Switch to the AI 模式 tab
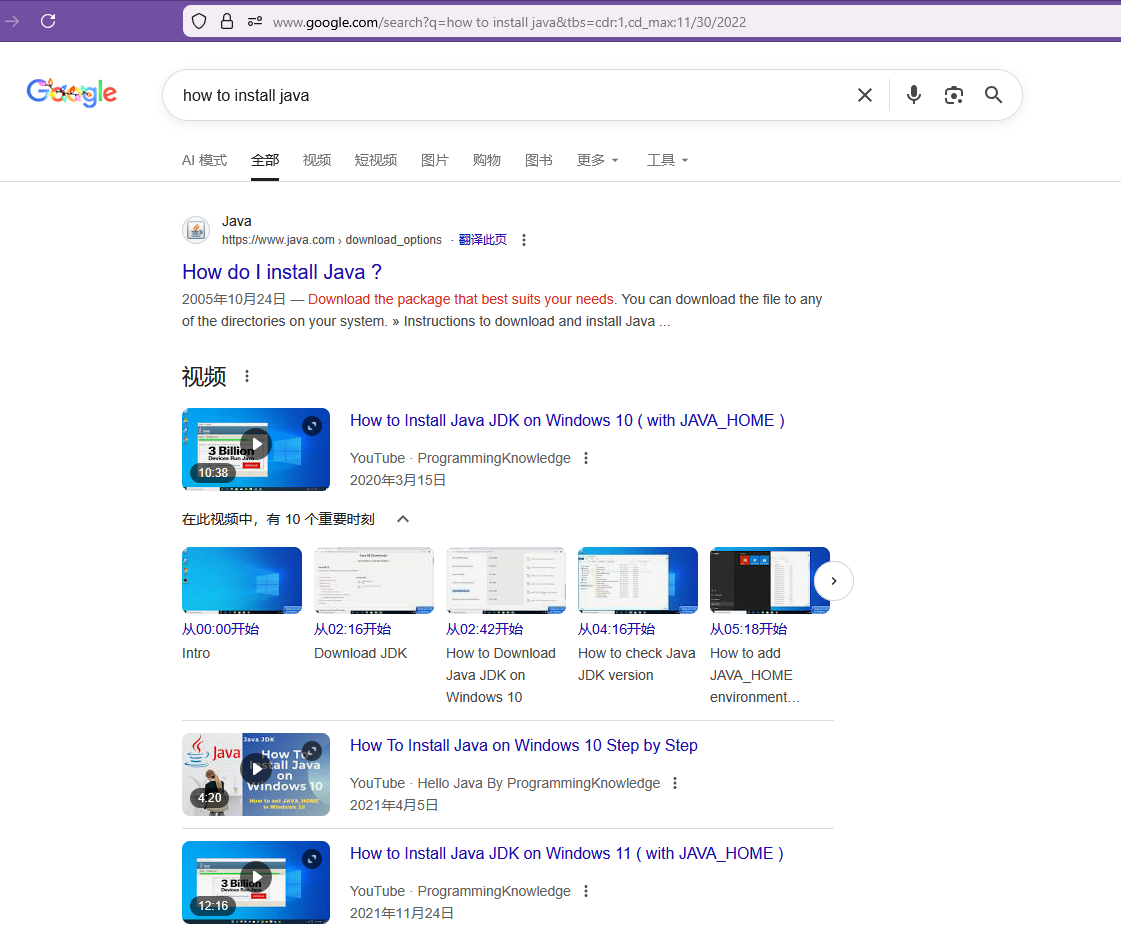Image resolution: width=1121 pixels, height=944 pixels. click(x=204, y=160)
